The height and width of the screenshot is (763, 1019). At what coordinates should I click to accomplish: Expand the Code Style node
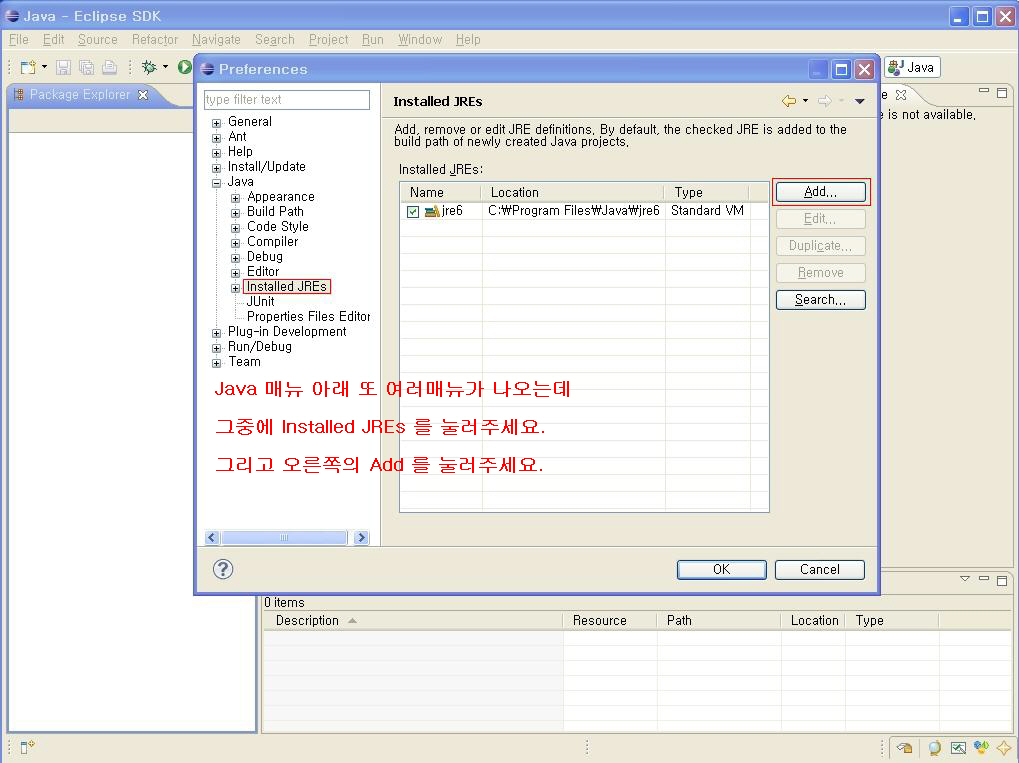[x=235, y=227]
